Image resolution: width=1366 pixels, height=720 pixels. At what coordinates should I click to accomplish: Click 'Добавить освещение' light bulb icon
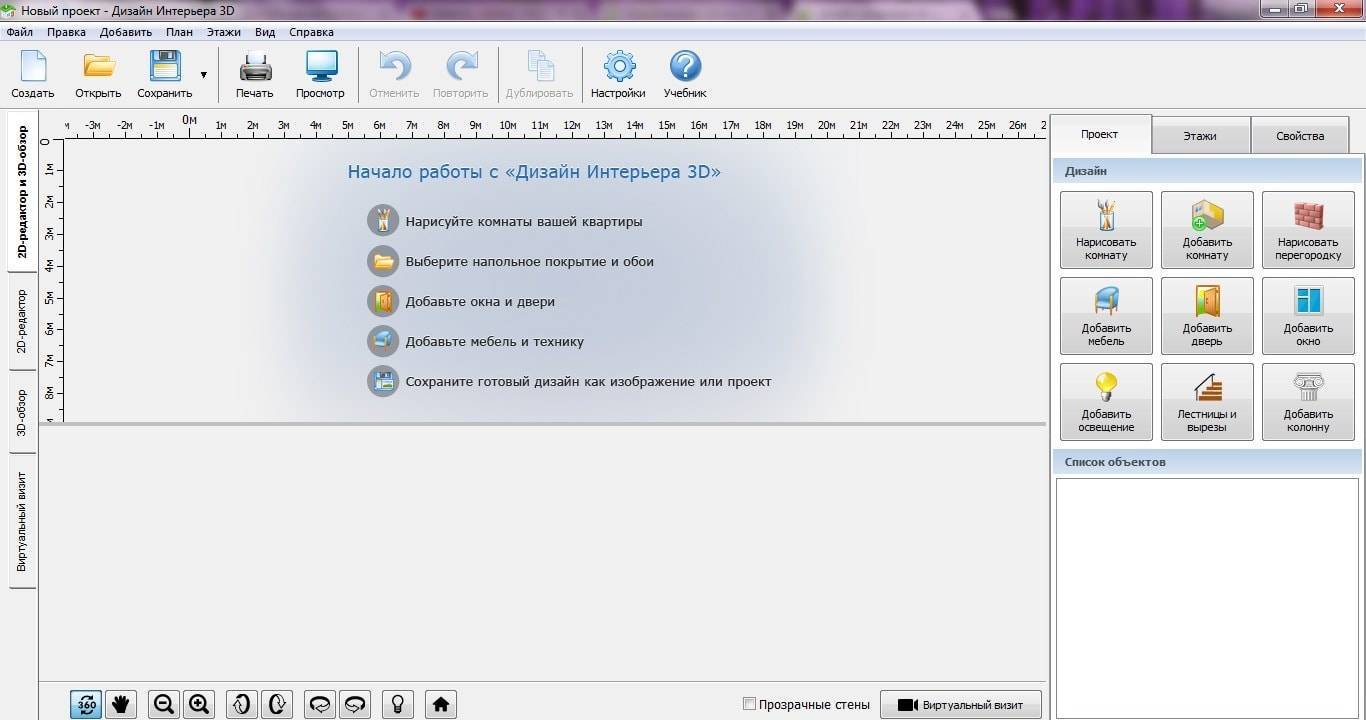(x=1106, y=401)
